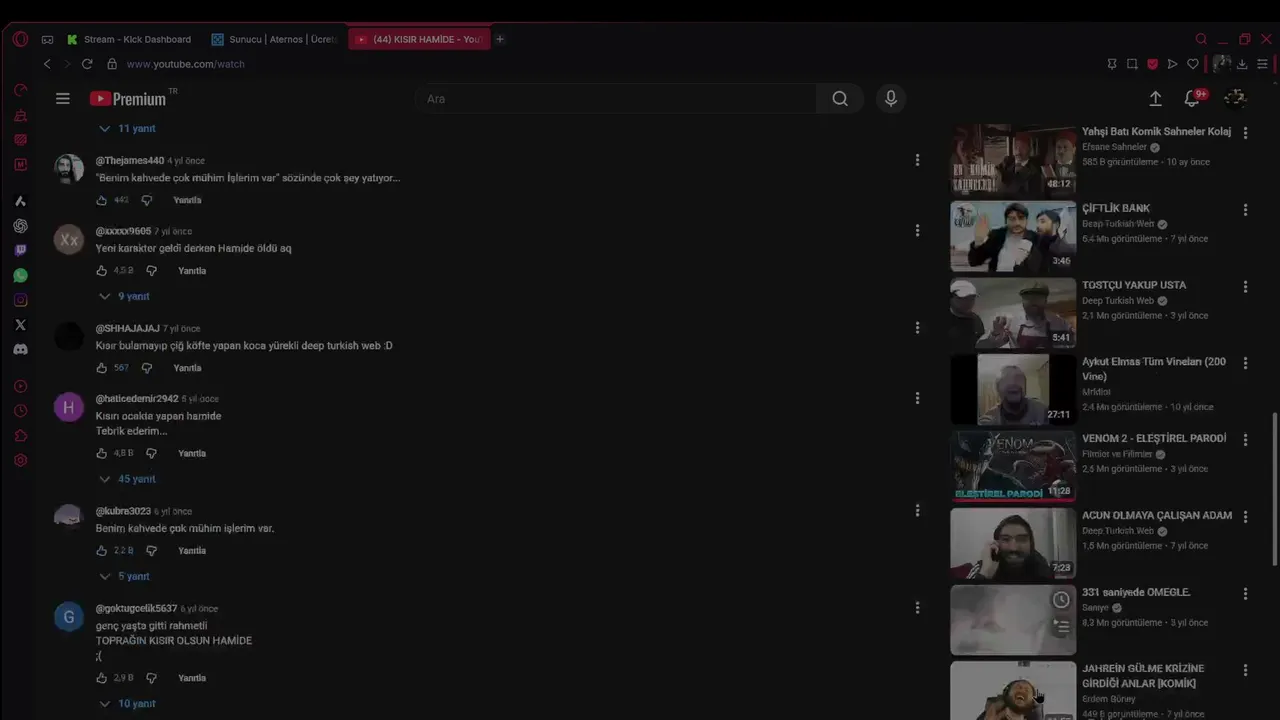
Task: Open WhatsApp in the Opera sidebar
Action: [x=20, y=275]
